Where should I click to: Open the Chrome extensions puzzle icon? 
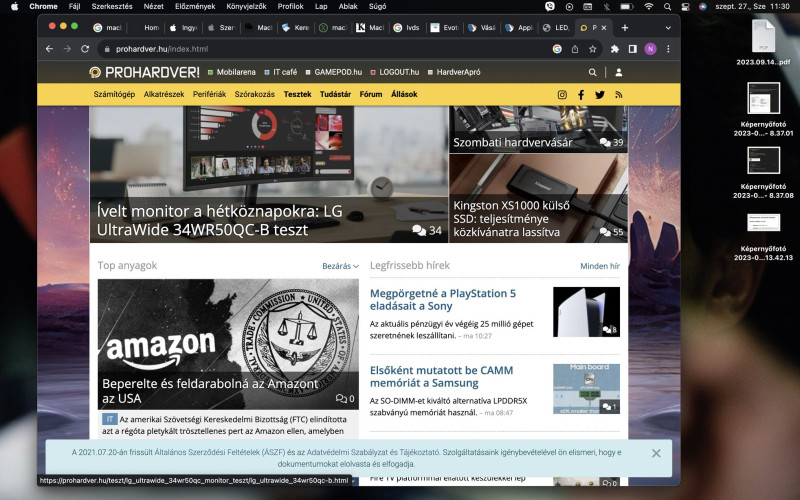(615, 49)
